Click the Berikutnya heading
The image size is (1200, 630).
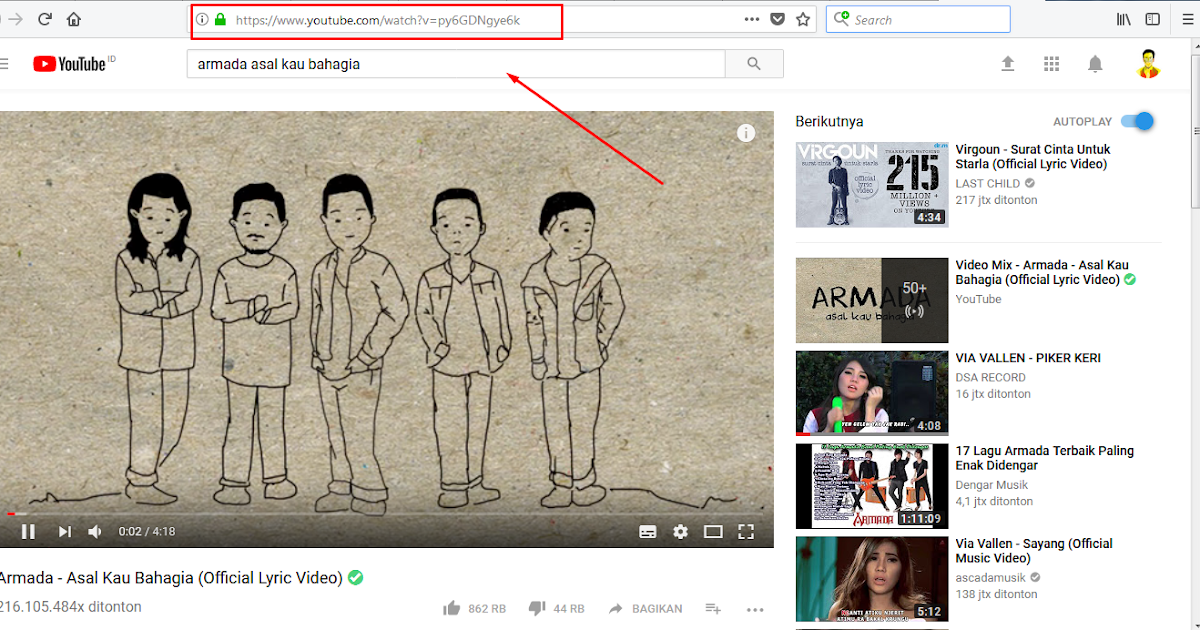(x=829, y=121)
